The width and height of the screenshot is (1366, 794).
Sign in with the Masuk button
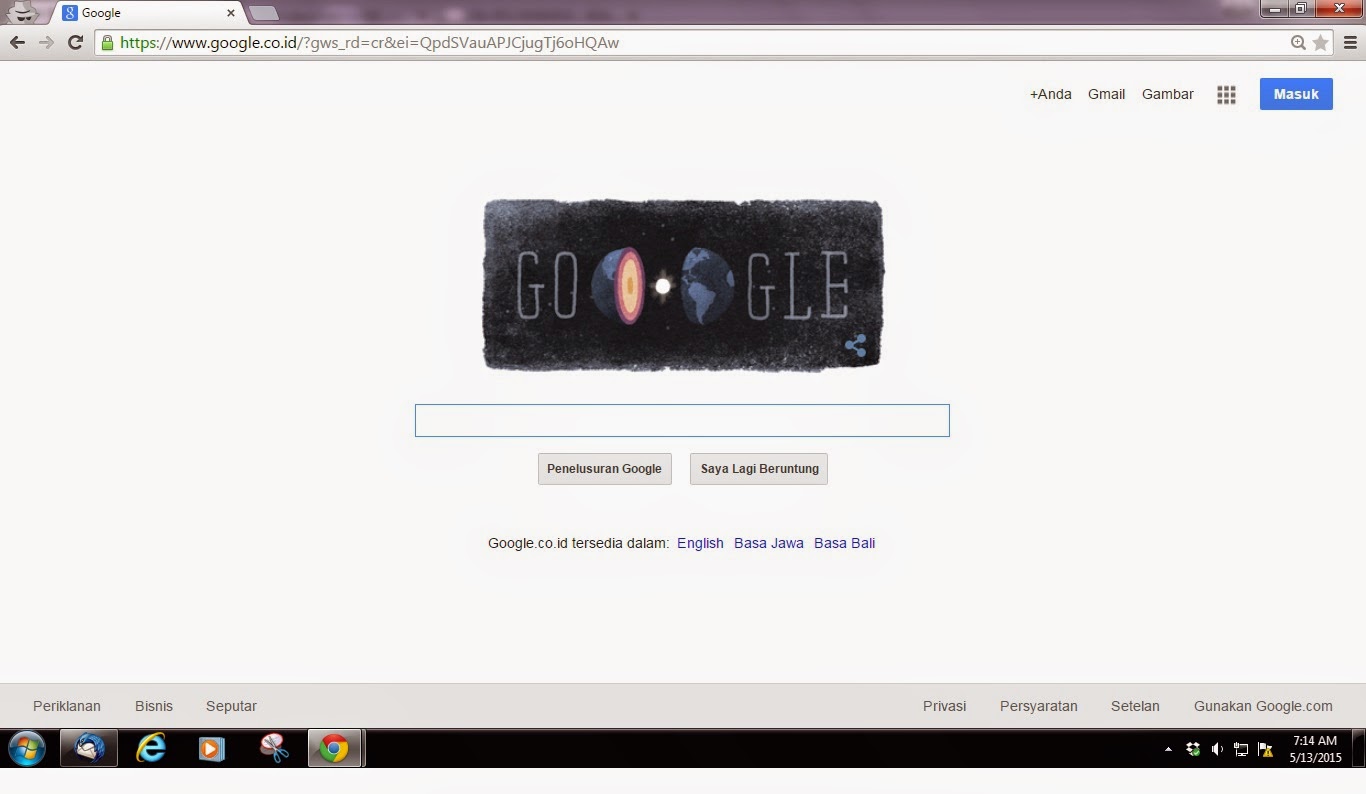(1296, 94)
